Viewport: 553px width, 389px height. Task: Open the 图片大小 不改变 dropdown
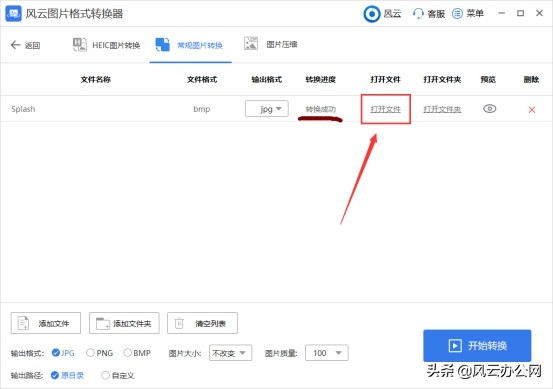coord(231,353)
